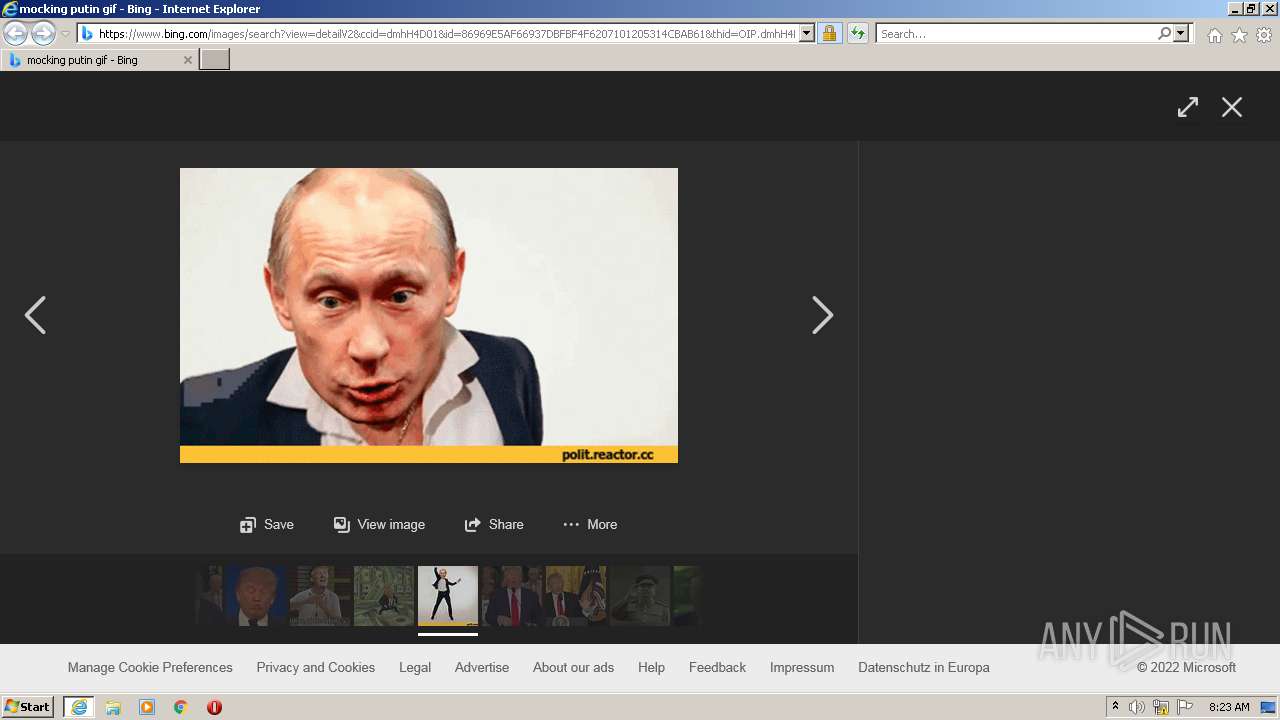This screenshot has width=1280, height=720.
Task: Open Manage Cookie Preferences
Action: (x=150, y=667)
